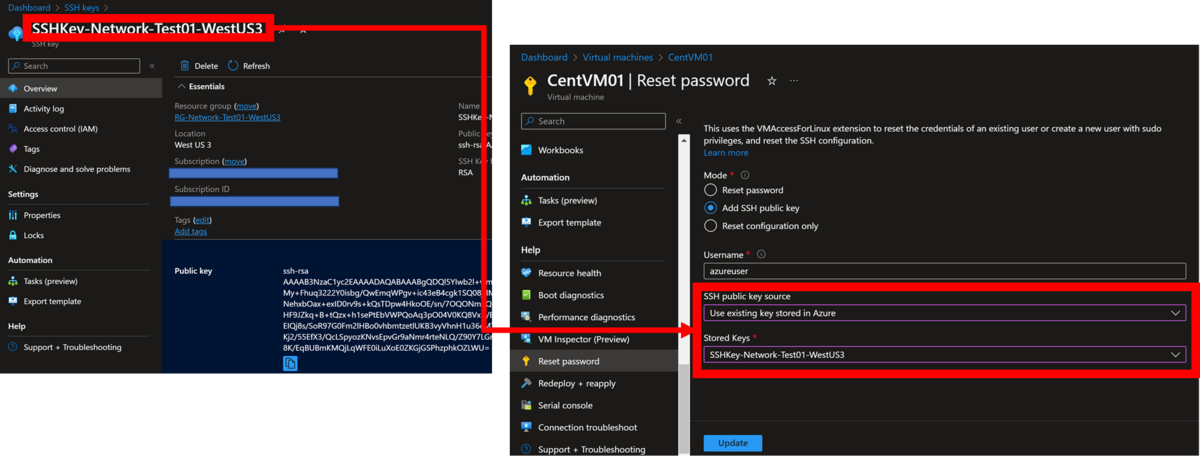Click the move link next to Resource group
The height and width of the screenshot is (456, 1200).
click(x=246, y=105)
